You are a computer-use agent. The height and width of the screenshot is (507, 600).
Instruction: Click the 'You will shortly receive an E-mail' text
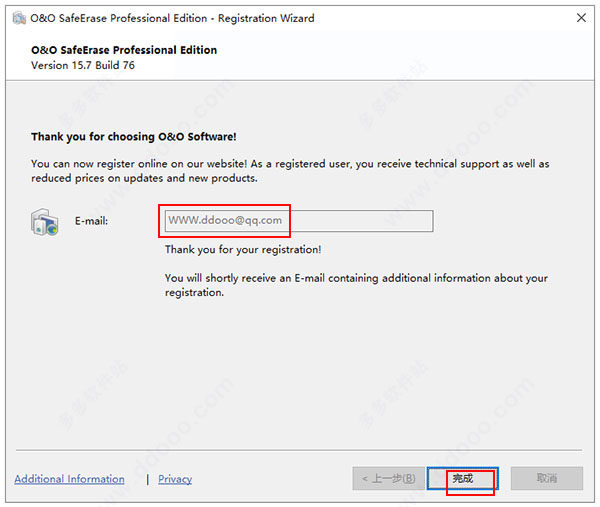pyautogui.click(x=356, y=285)
